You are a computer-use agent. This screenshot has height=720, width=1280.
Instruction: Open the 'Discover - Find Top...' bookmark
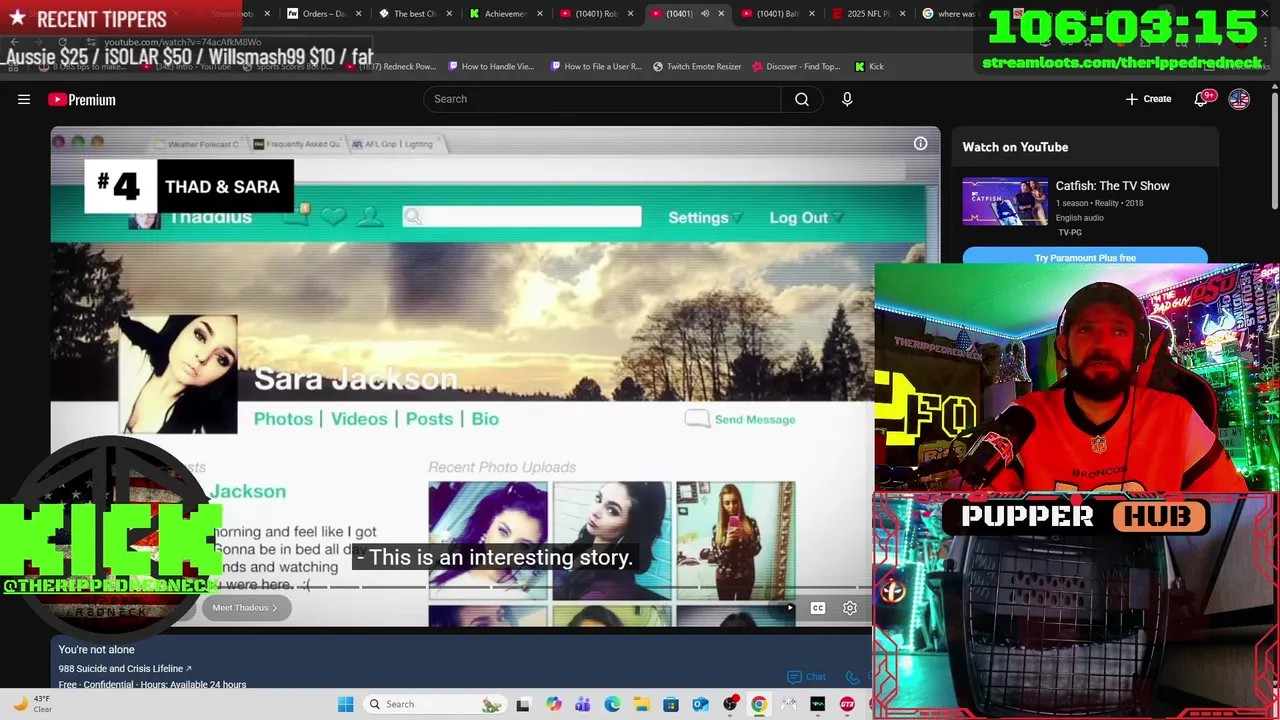[796, 66]
